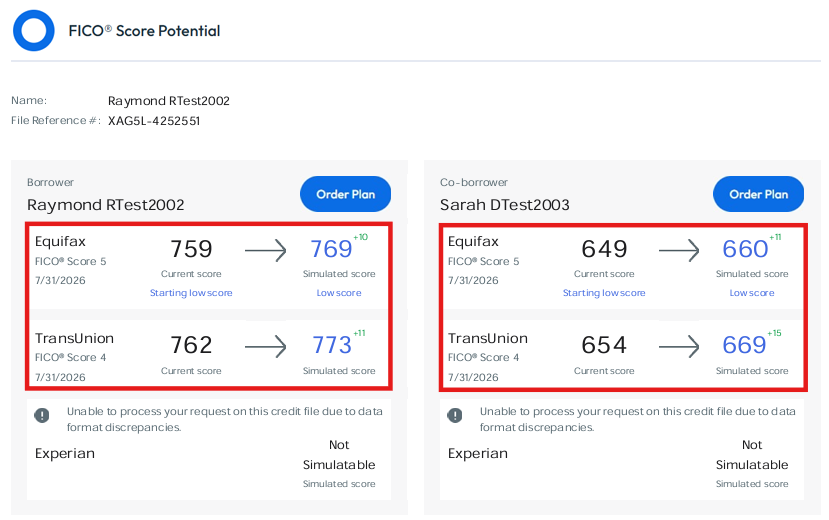The image size is (829, 520).
Task: Click borrower's Experian warning exclamation icon
Action: point(42,415)
